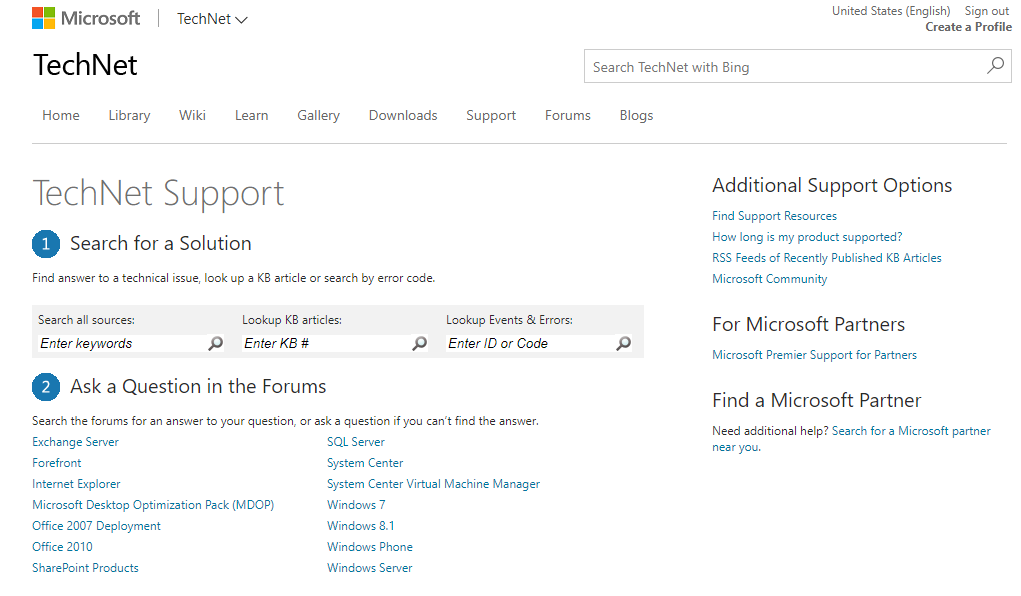Click the 'Additional Support Options' heading

tap(832, 185)
